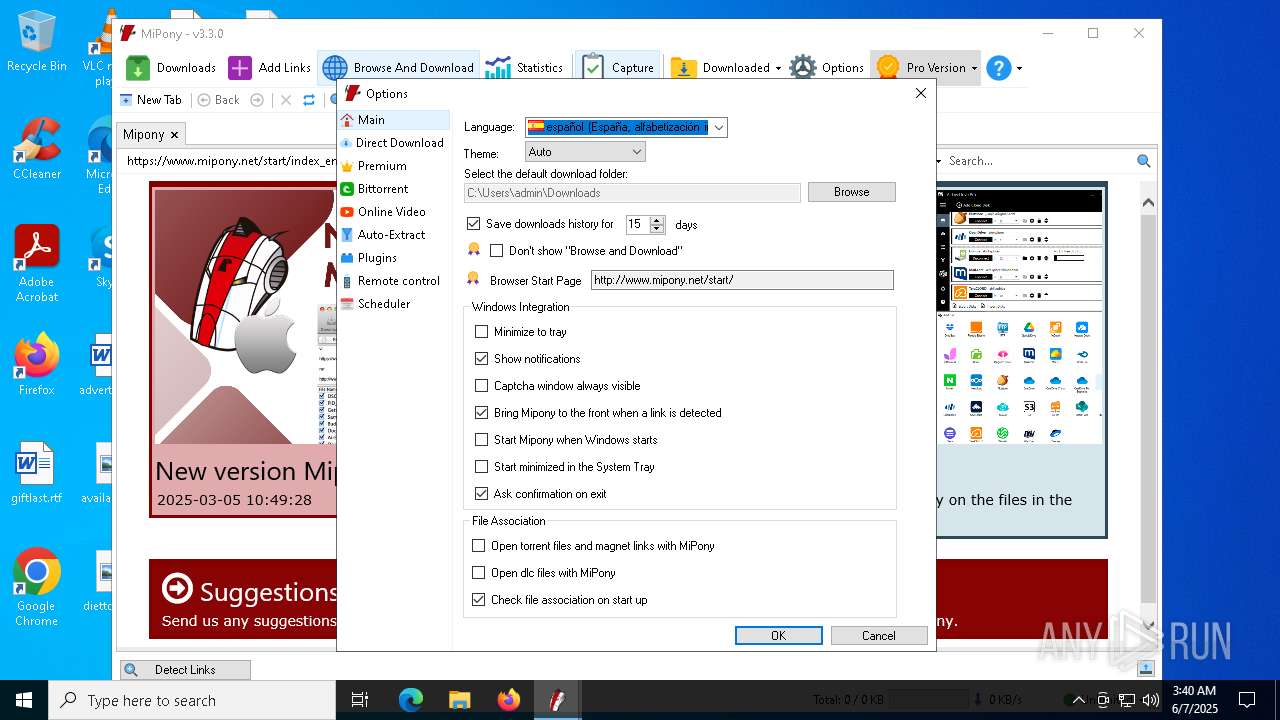Cancel the Options dialog
The width and height of the screenshot is (1280, 720).
coord(879,636)
